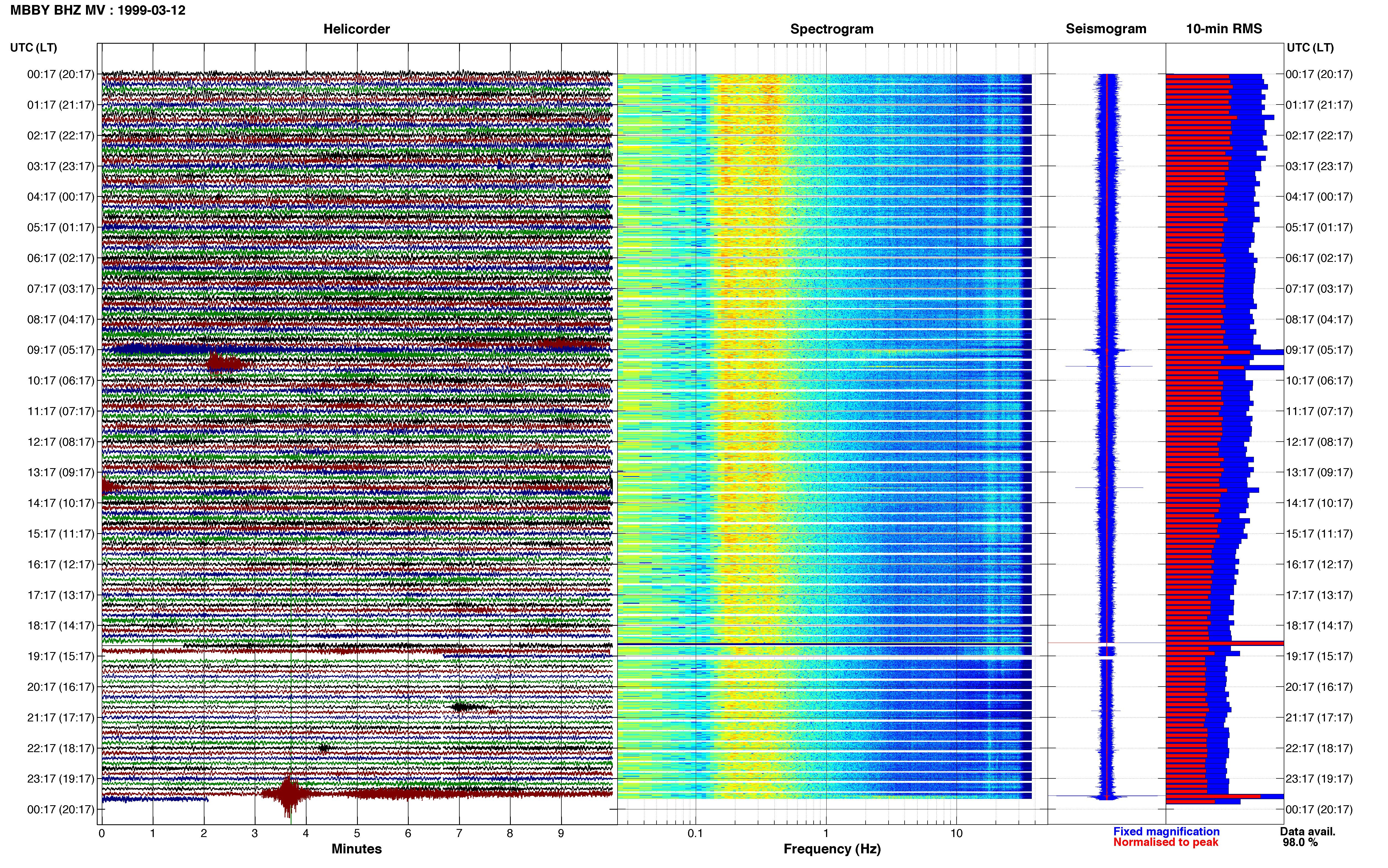Click the right time label 02:17 (22:17)
Viewport: 1388px width, 868px height.
pos(1319,135)
